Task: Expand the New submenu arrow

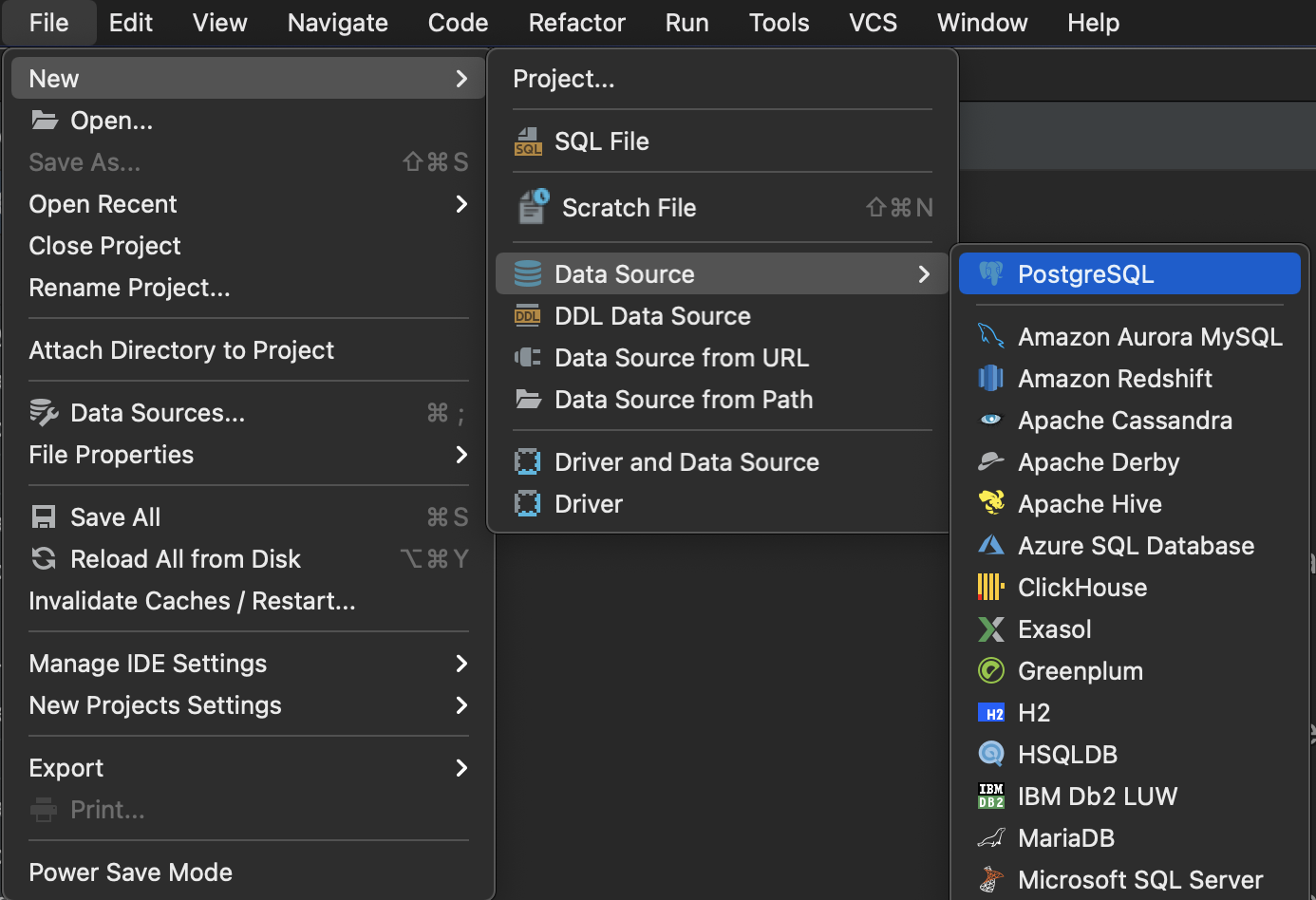Action: 461,78
